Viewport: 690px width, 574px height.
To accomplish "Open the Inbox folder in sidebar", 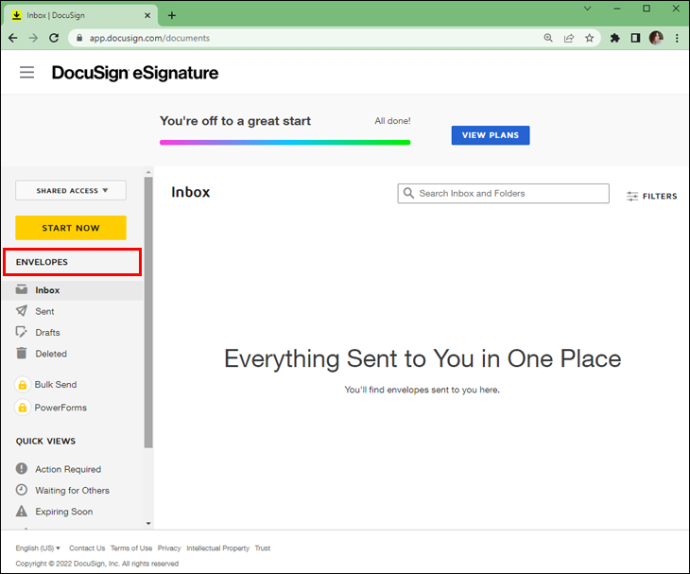I will (73, 290).
